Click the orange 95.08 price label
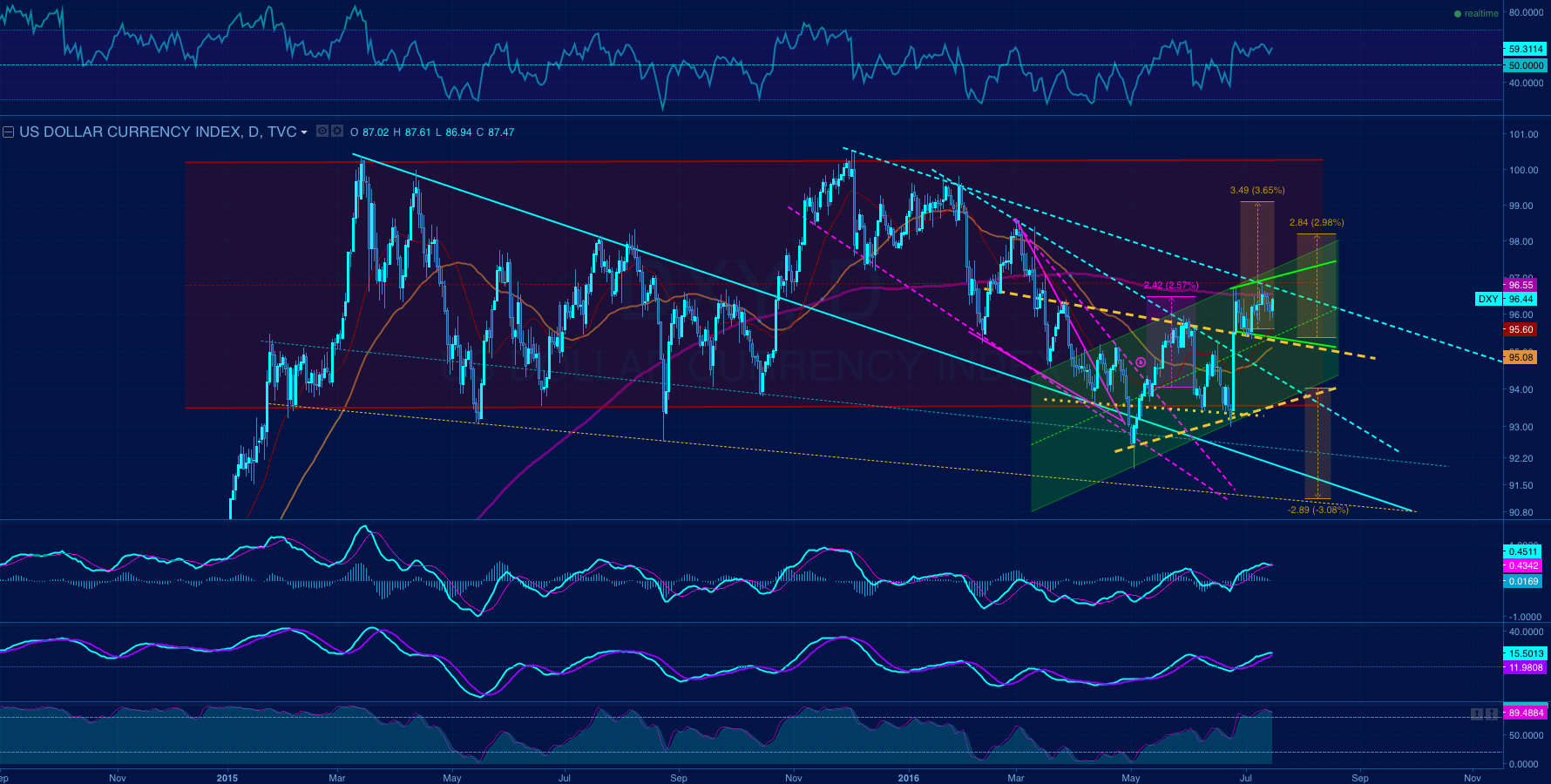The height and width of the screenshot is (784, 1551). pos(1521,357)
